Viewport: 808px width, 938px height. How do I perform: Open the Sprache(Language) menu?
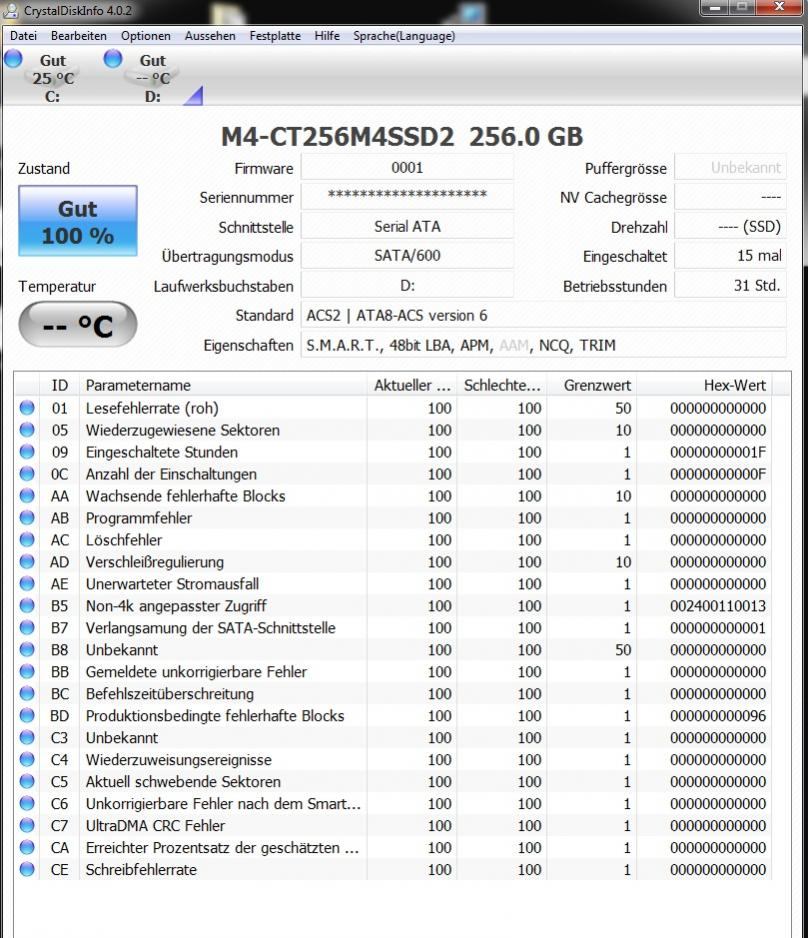tap(404, 36)
